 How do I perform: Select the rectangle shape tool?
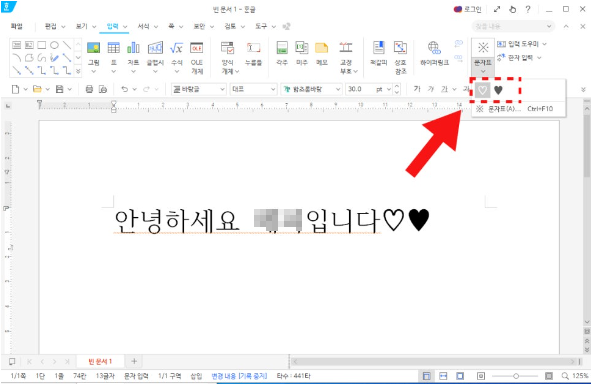[42, 45]
